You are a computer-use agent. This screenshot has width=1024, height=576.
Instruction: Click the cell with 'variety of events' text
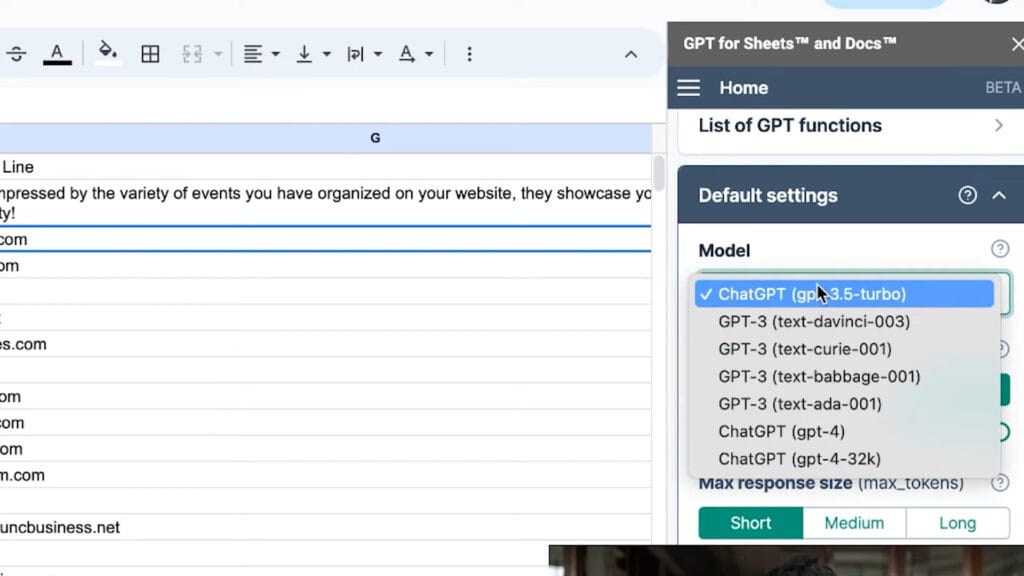tap(325, 202)
